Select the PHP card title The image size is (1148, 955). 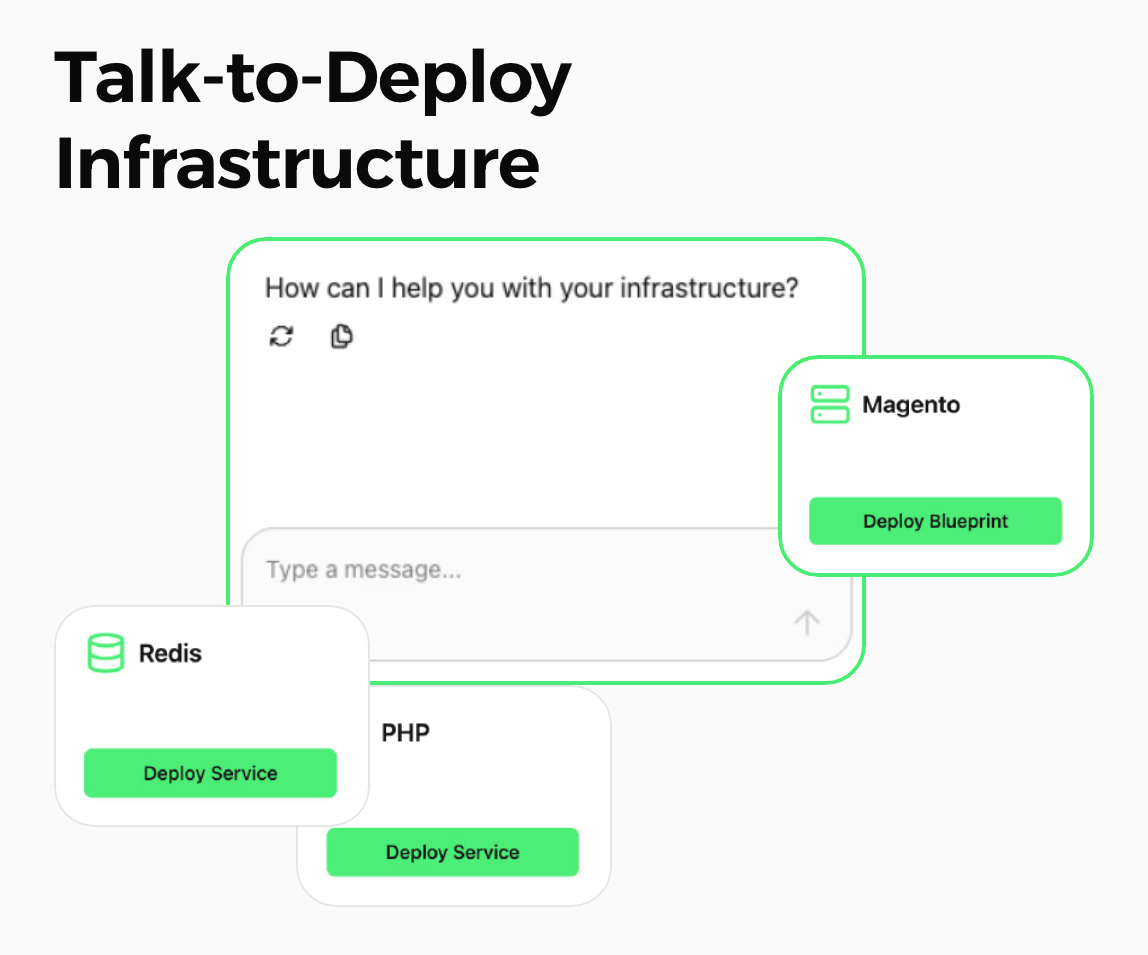pos(406,732)
